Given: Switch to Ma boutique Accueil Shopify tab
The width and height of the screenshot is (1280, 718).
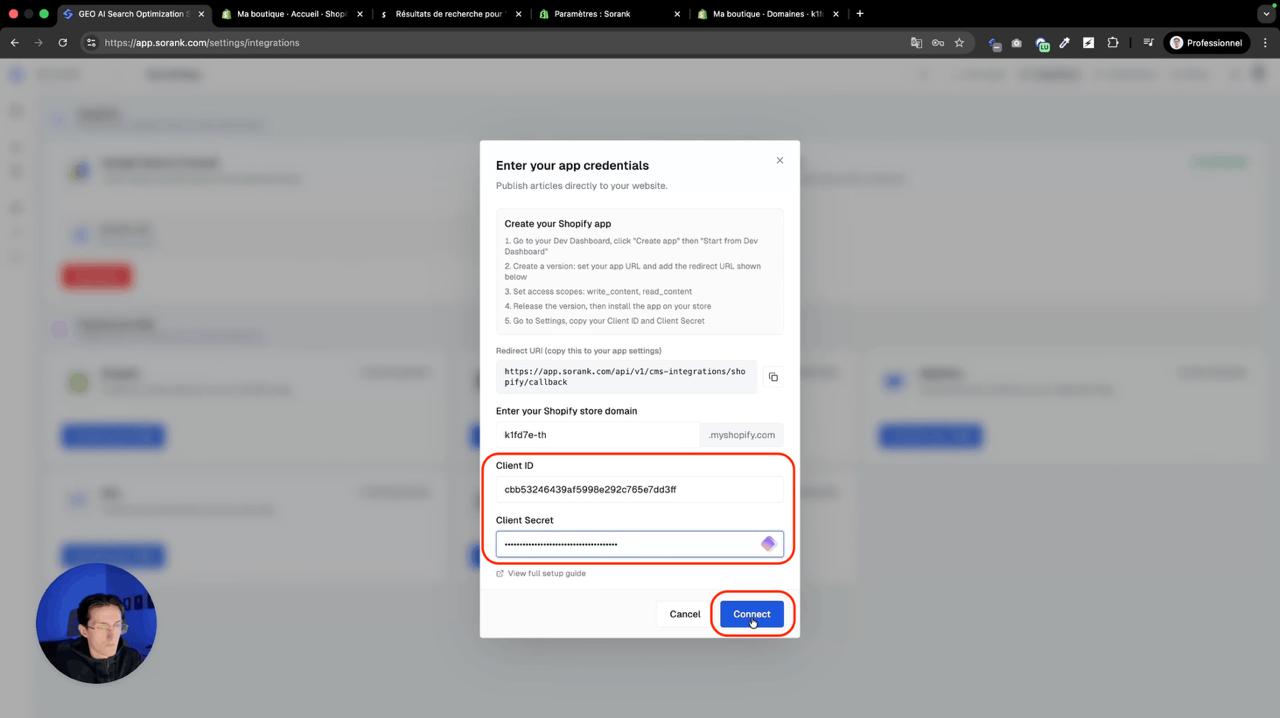Looking at the screenshot, I should pos(292,14).
